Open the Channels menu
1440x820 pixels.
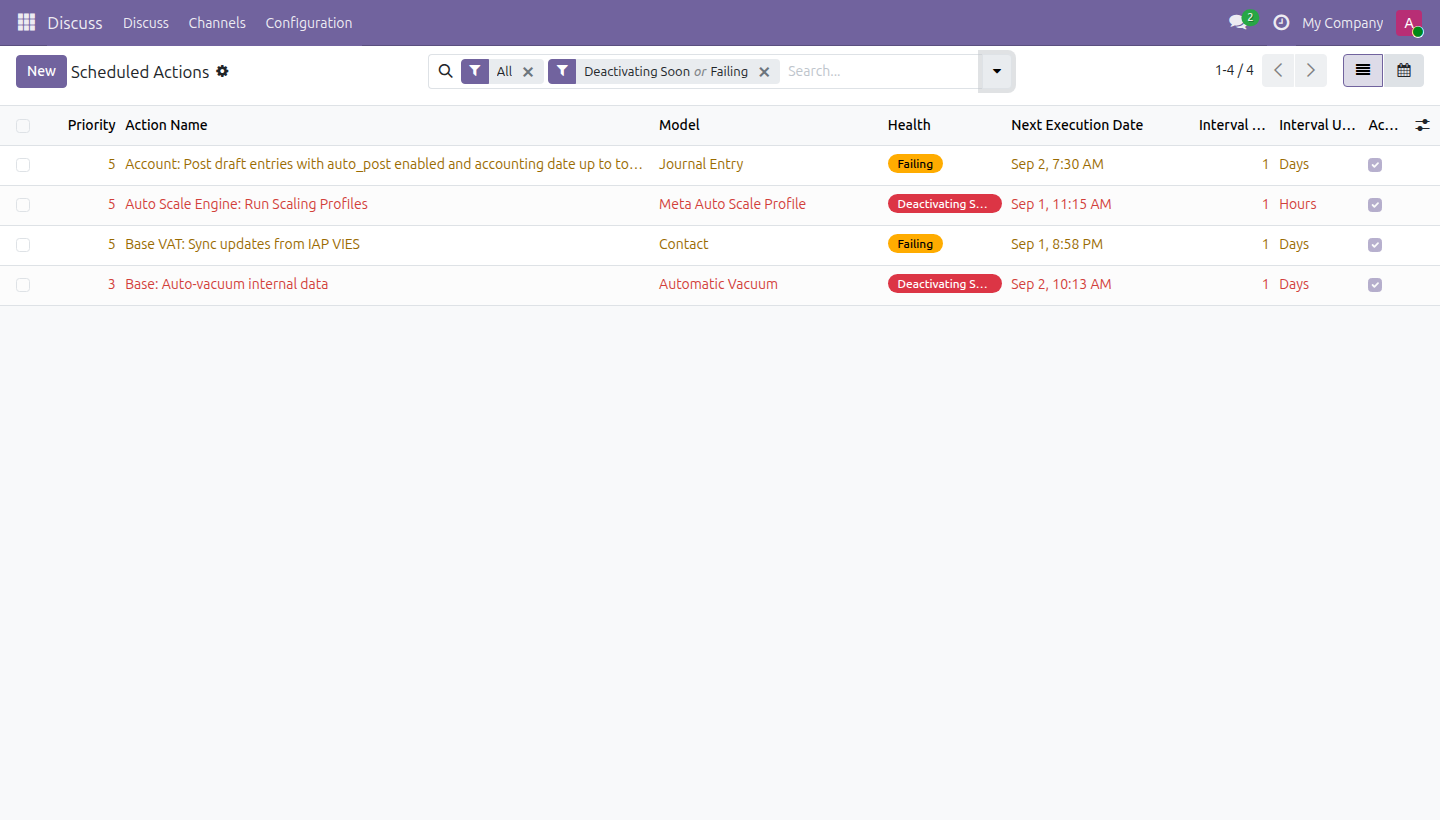point(217,22)
